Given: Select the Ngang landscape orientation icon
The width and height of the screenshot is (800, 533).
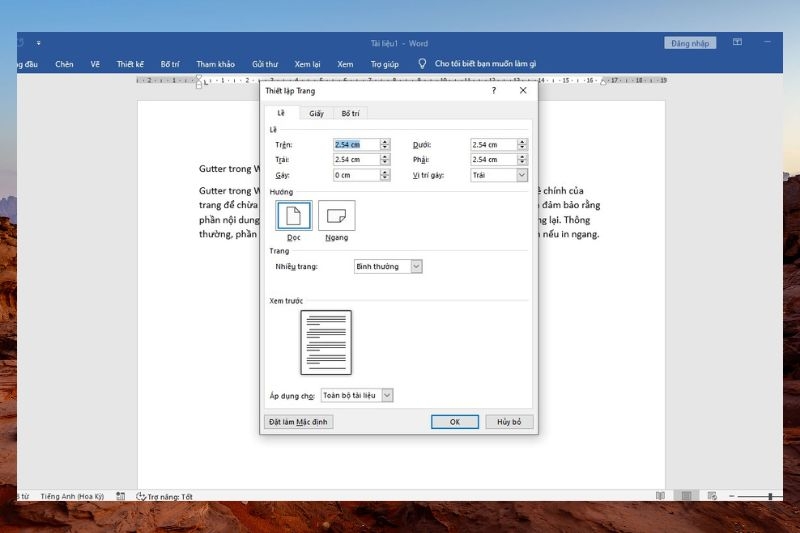Looking at the screenshot, I should click(336, 216).
